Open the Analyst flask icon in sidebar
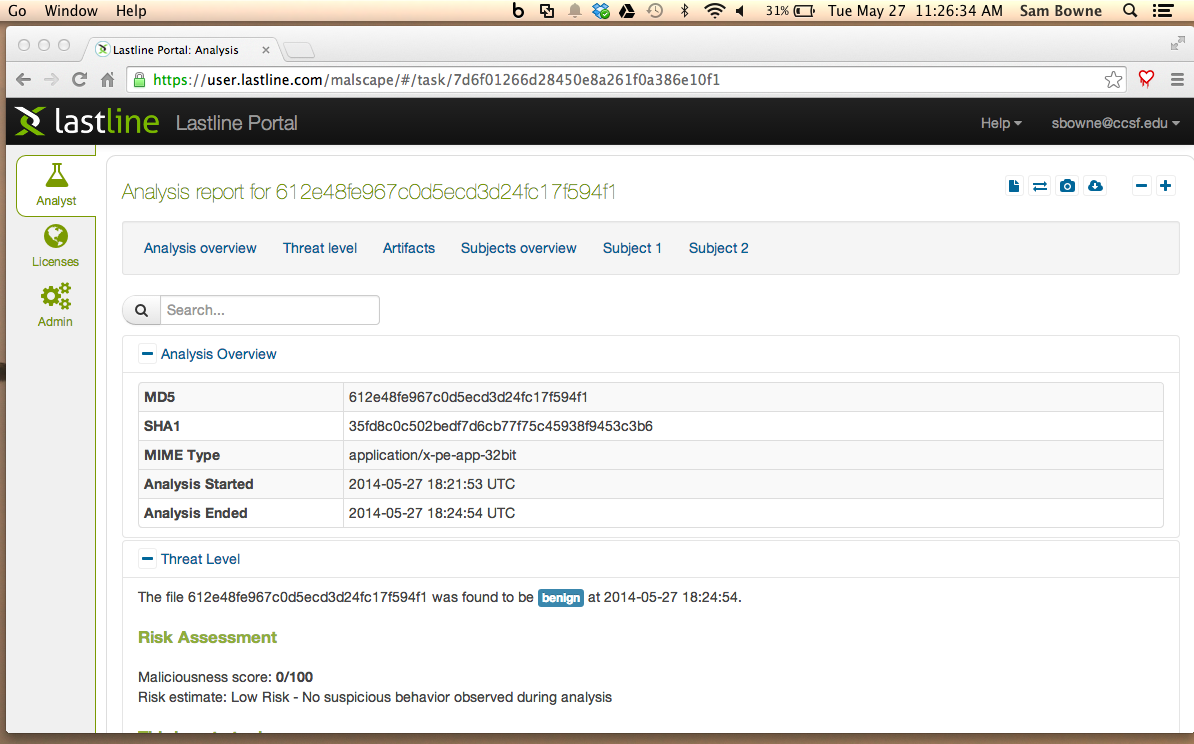 (56, 175)
